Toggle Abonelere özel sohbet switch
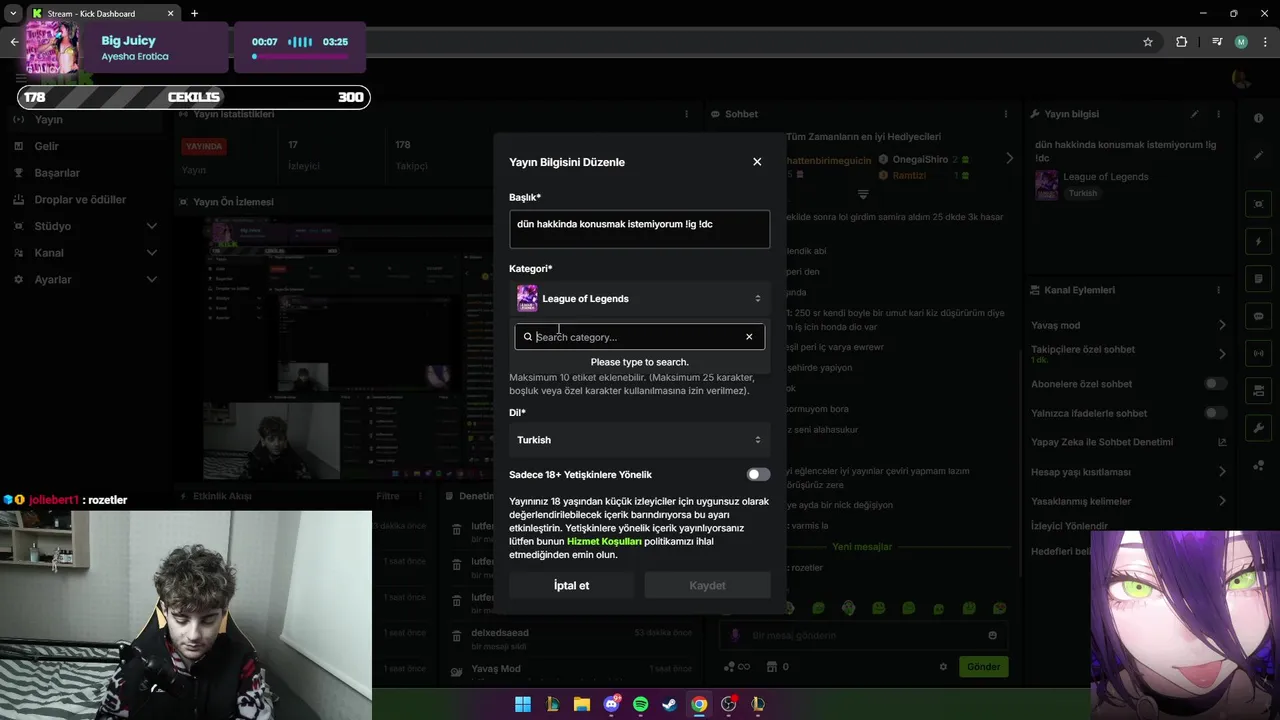The height and width of the screenshot is (720, 1280). point(1215,384)
